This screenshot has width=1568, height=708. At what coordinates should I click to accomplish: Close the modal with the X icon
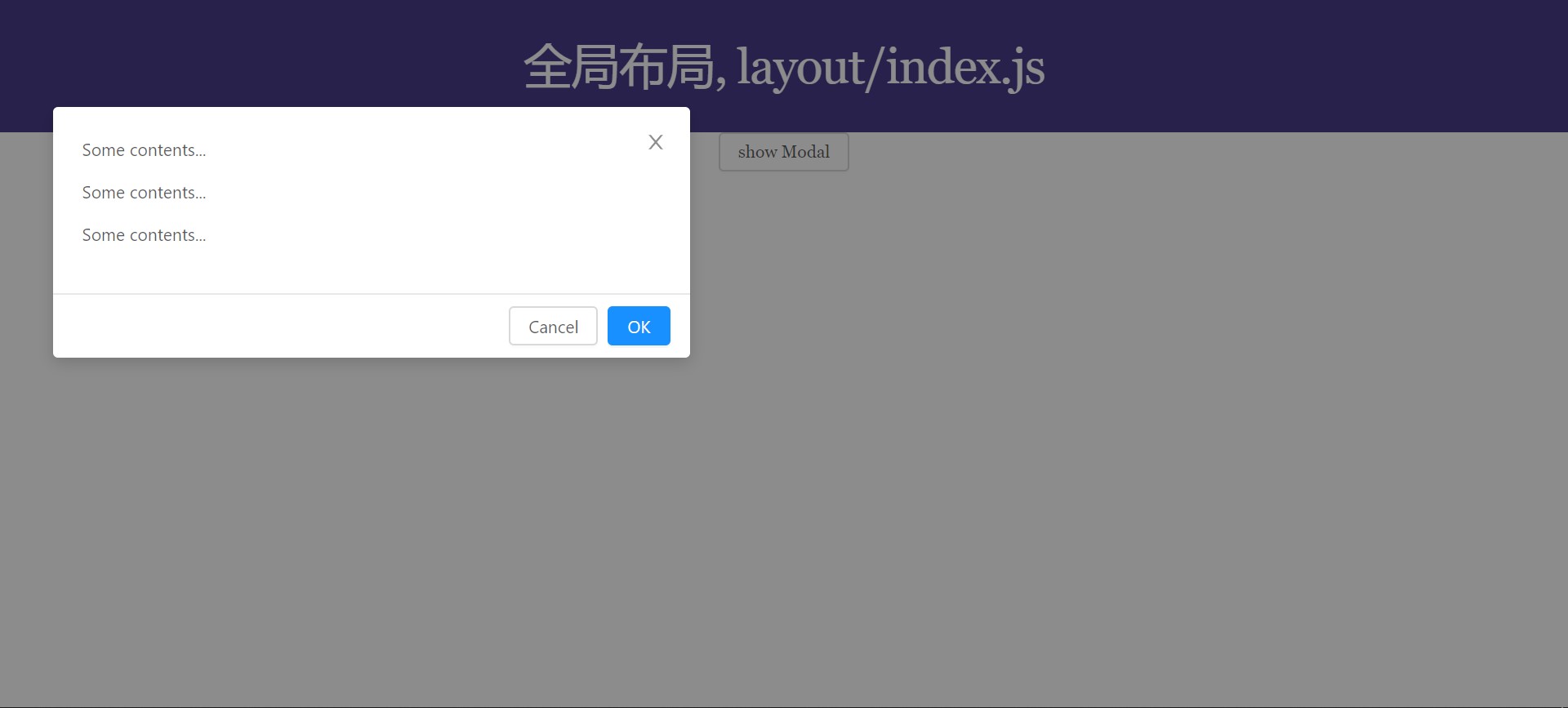pyautogui.click(x=655, y=142)
